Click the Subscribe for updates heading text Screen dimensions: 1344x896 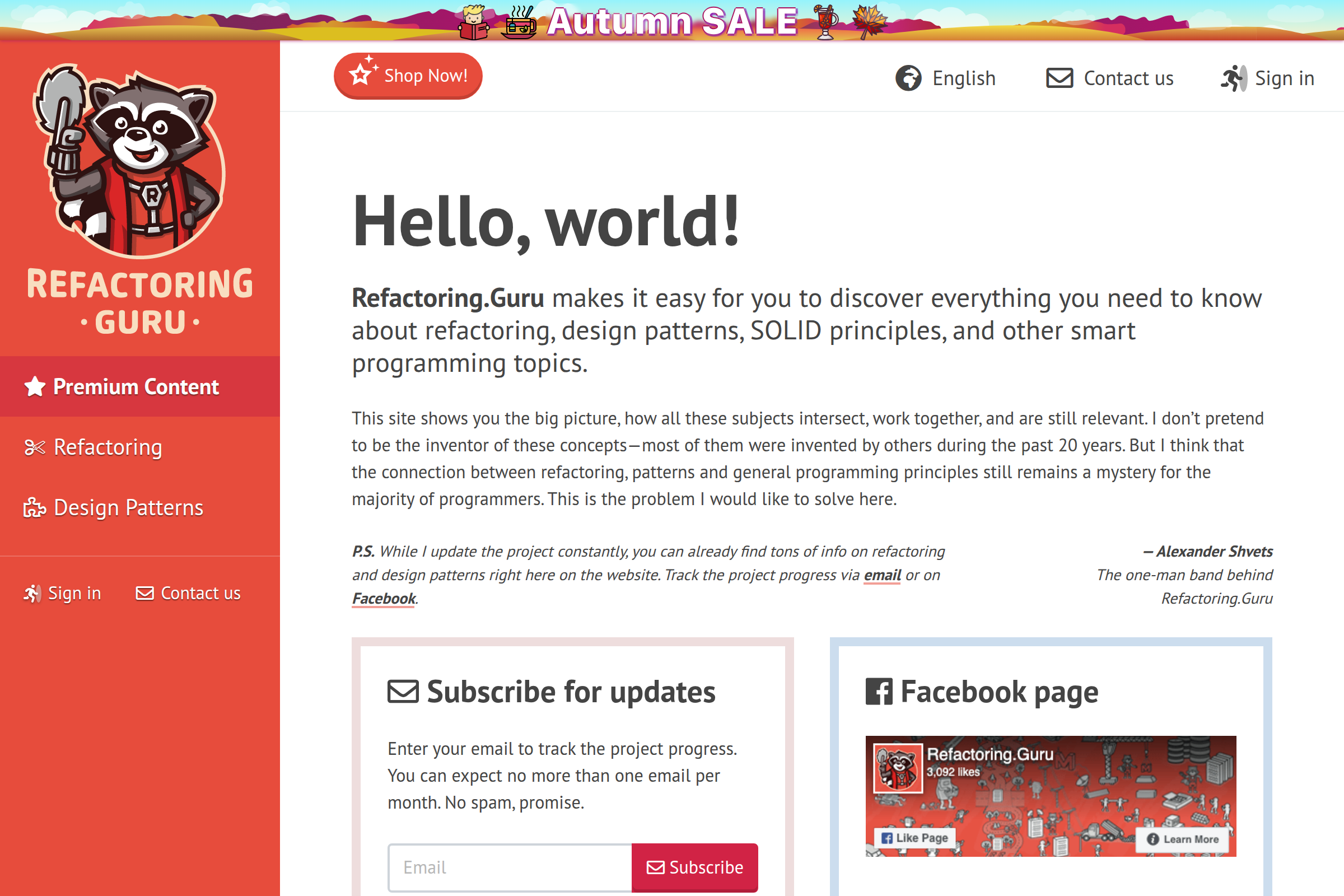click(571, 692)
